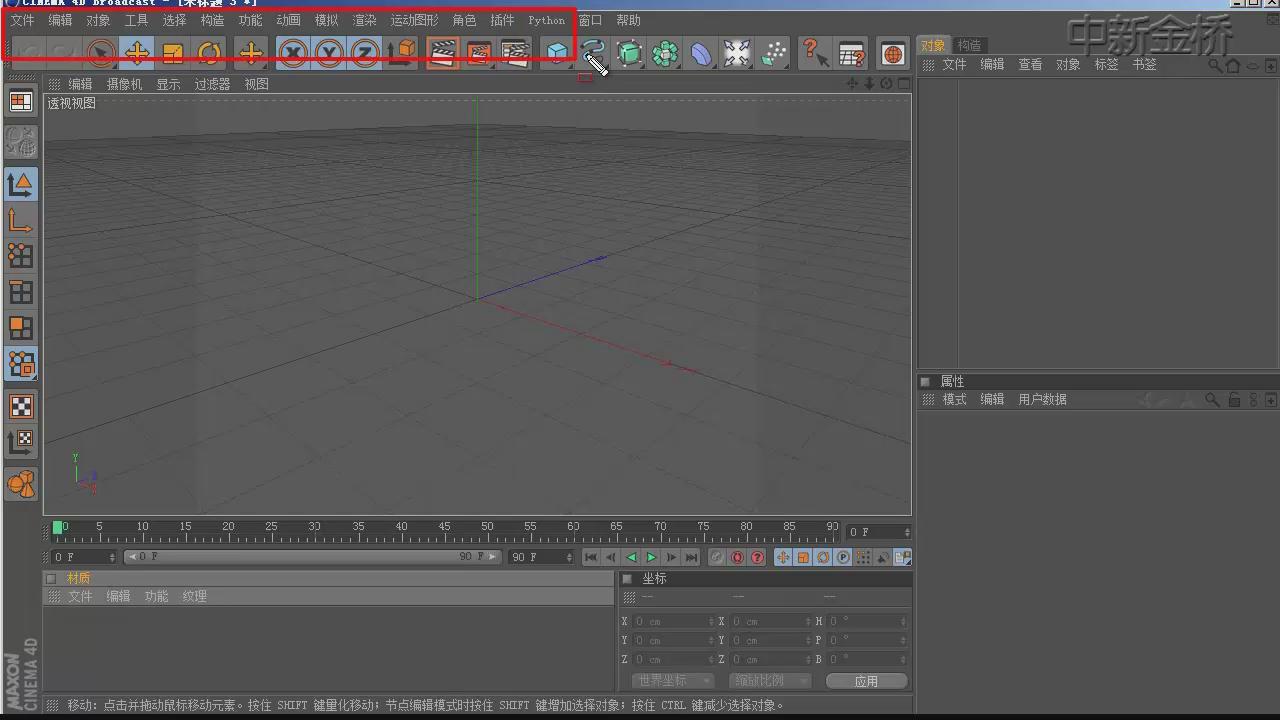Image resolution: width=1280 pixels, height=720 pixels.
Task: Click the green playhead at frame 0
Action: [58, 528]
